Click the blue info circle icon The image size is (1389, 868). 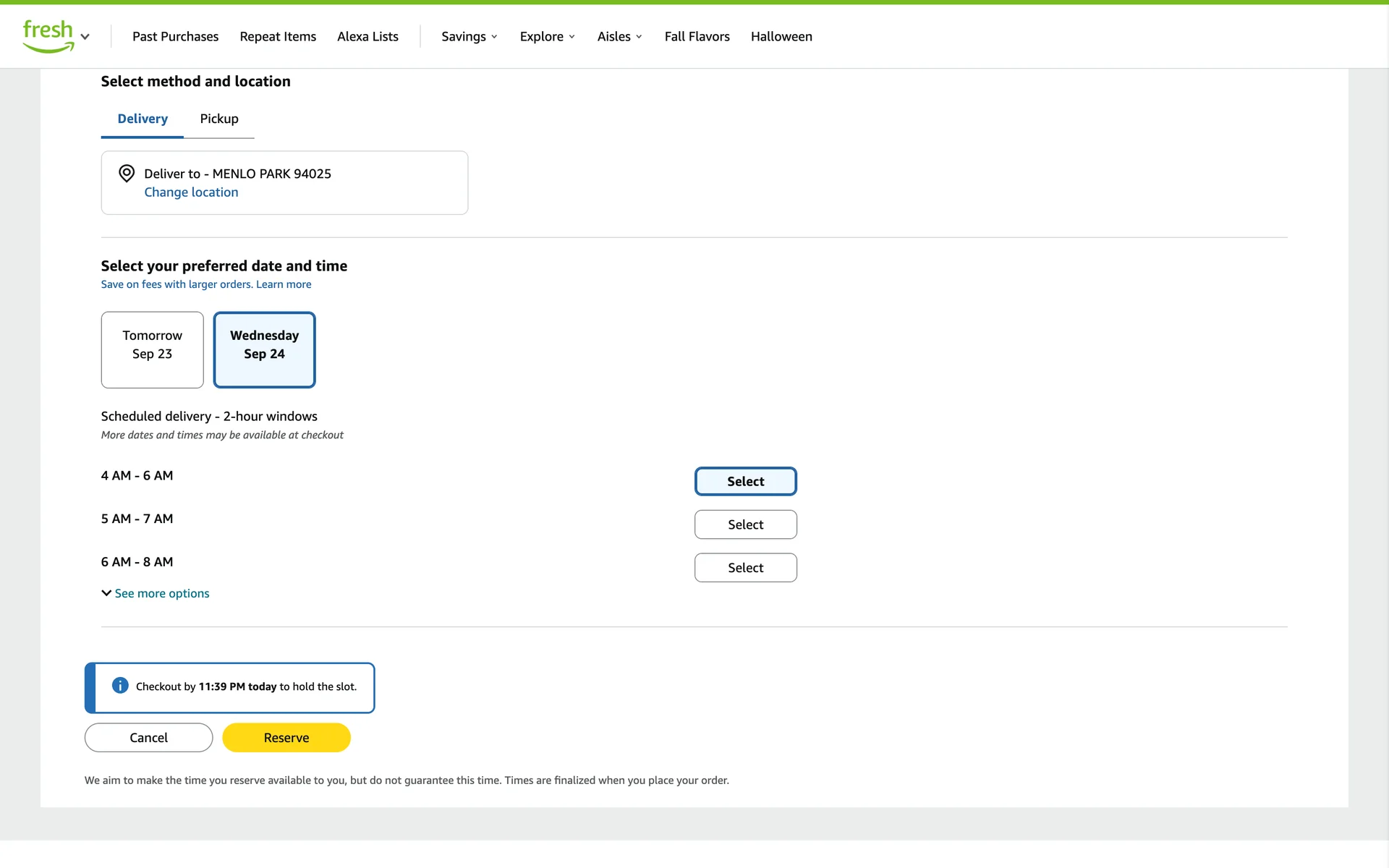tap(120, 686)
